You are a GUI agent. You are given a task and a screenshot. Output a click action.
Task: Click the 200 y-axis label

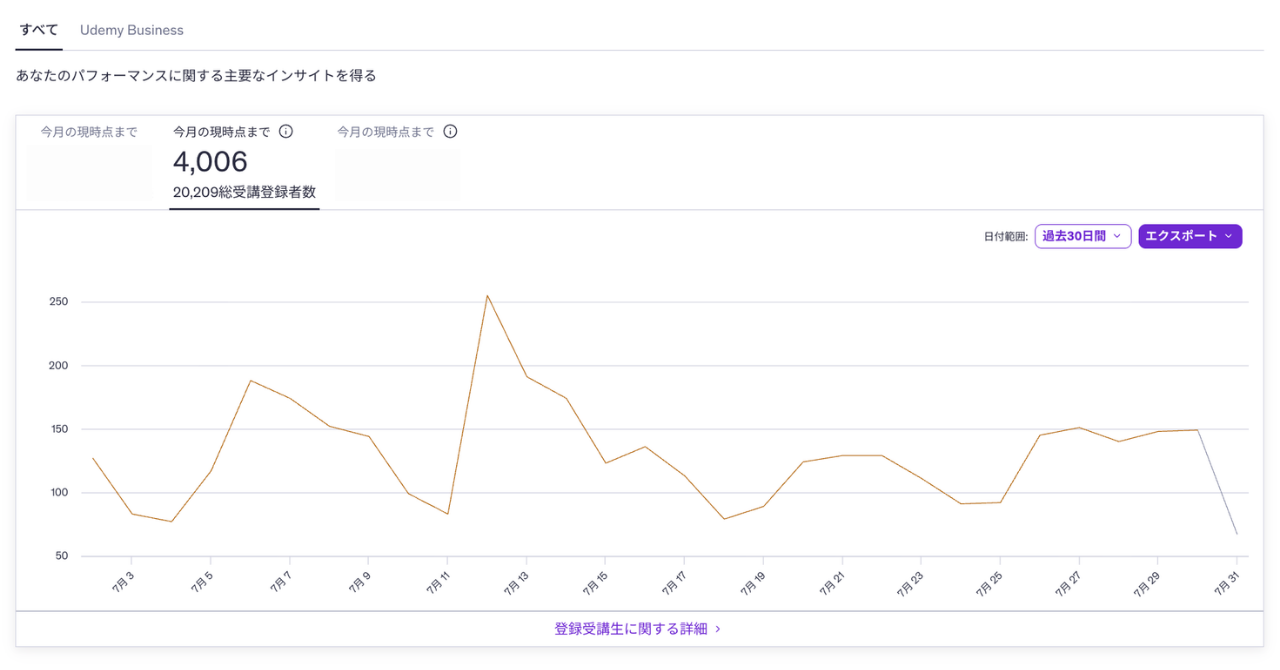(58, 366)
